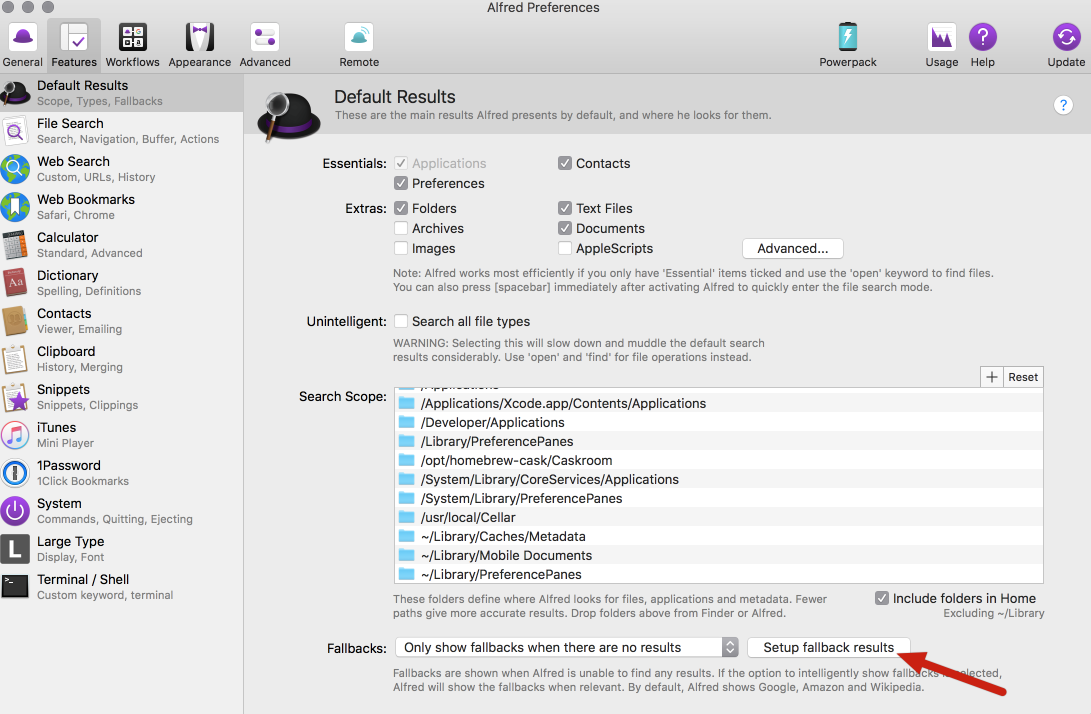1091x714 pixels.
Task: Click the Setup fallback results button
Action: point(828,648)
